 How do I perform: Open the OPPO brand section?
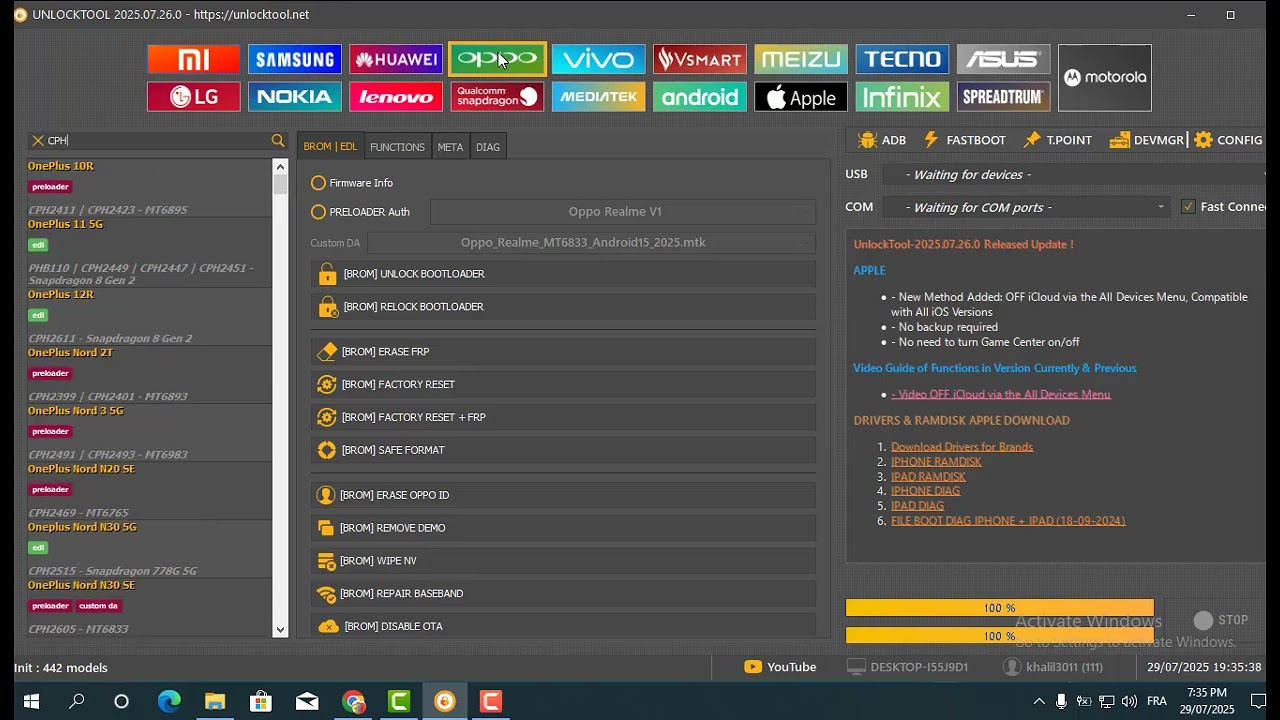(x=497, y=59)
